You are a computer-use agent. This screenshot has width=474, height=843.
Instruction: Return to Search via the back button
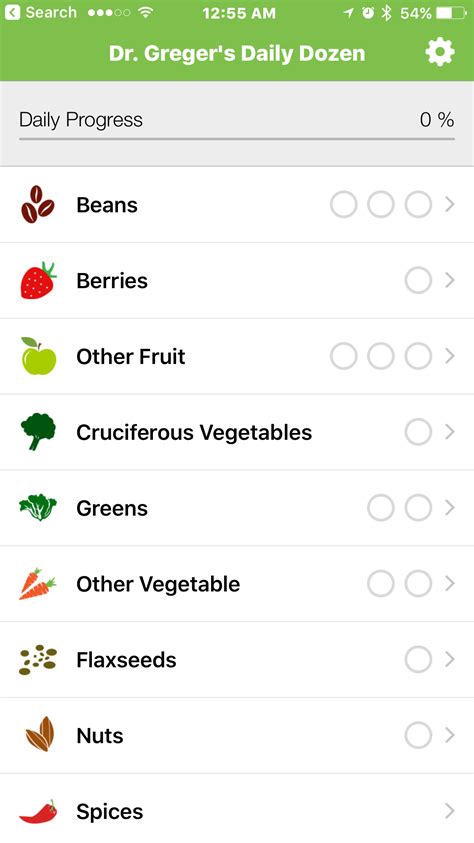point(38,12)
